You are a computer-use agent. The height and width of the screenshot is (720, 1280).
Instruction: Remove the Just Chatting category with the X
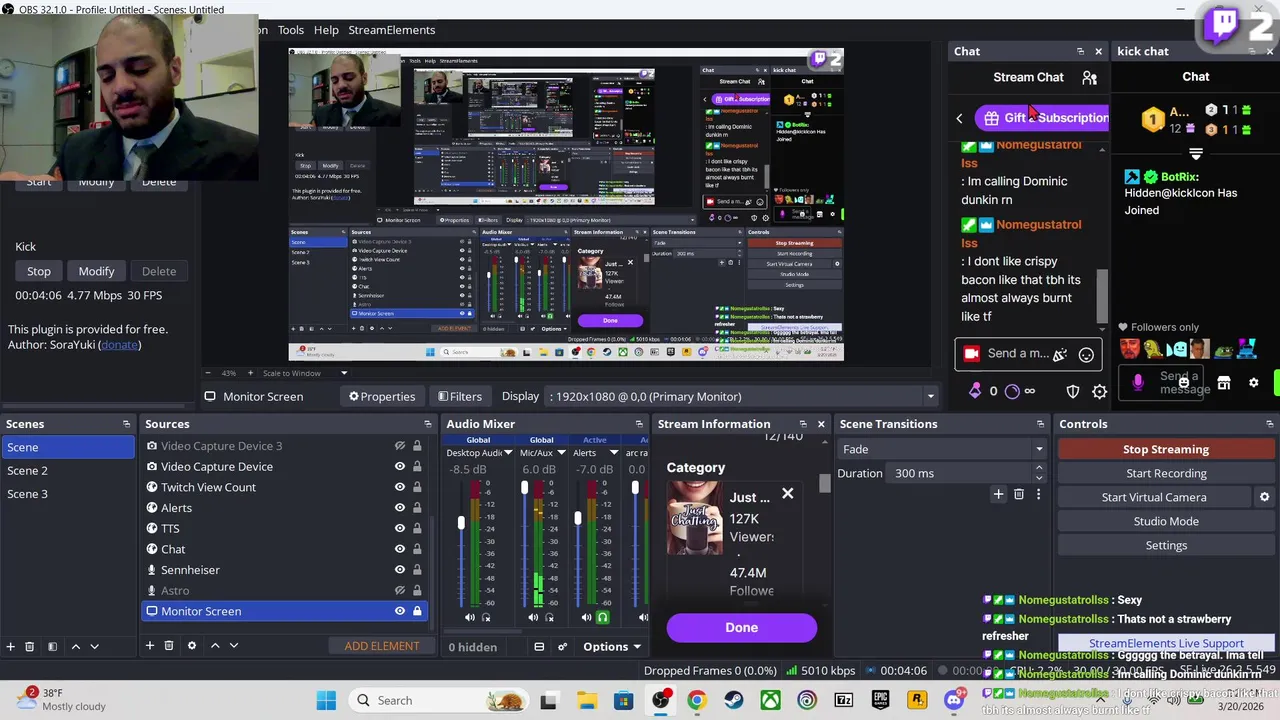click(x=788, y=493)
